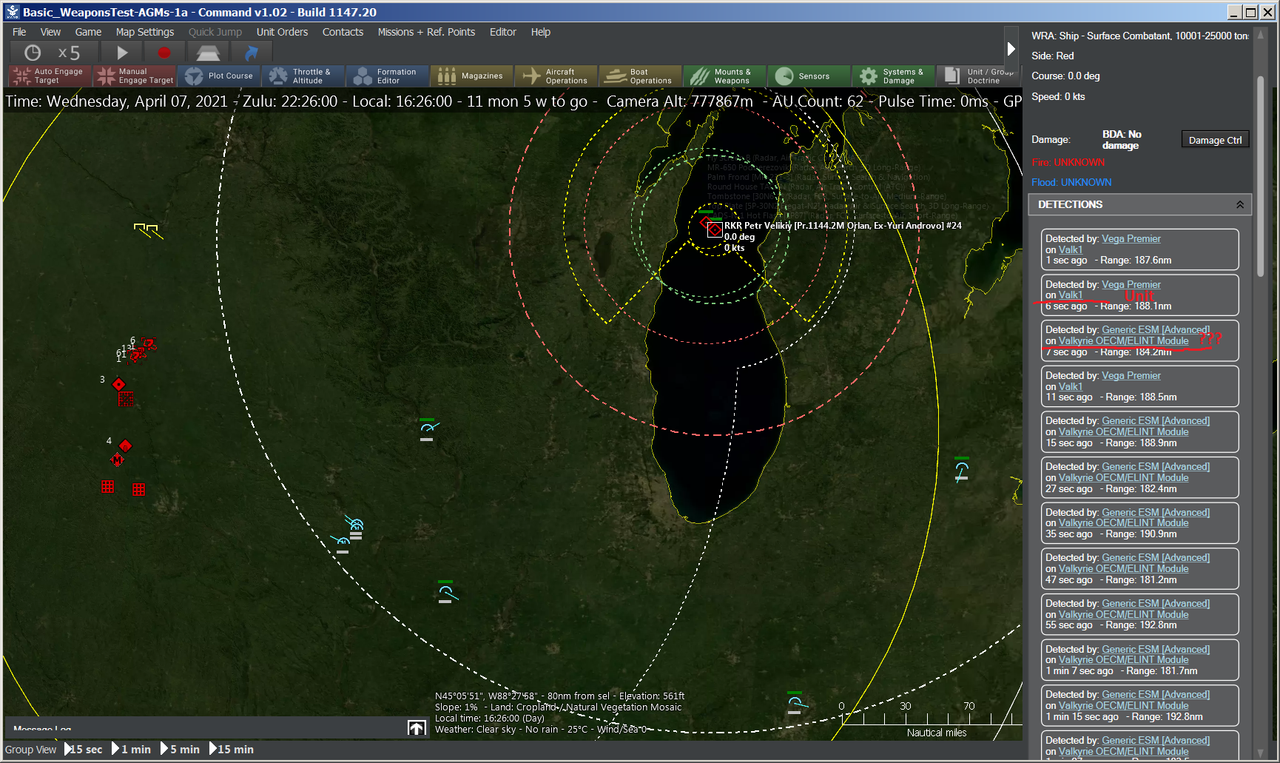Open Generic ESM link in 35 sec ago detection
The image size is (1280, 763).
(1155, 512)
